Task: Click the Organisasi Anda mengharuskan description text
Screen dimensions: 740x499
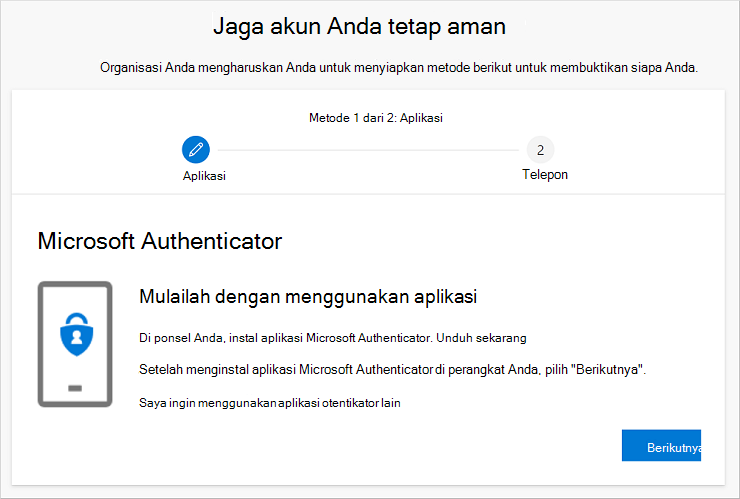Action: (399, 68)
